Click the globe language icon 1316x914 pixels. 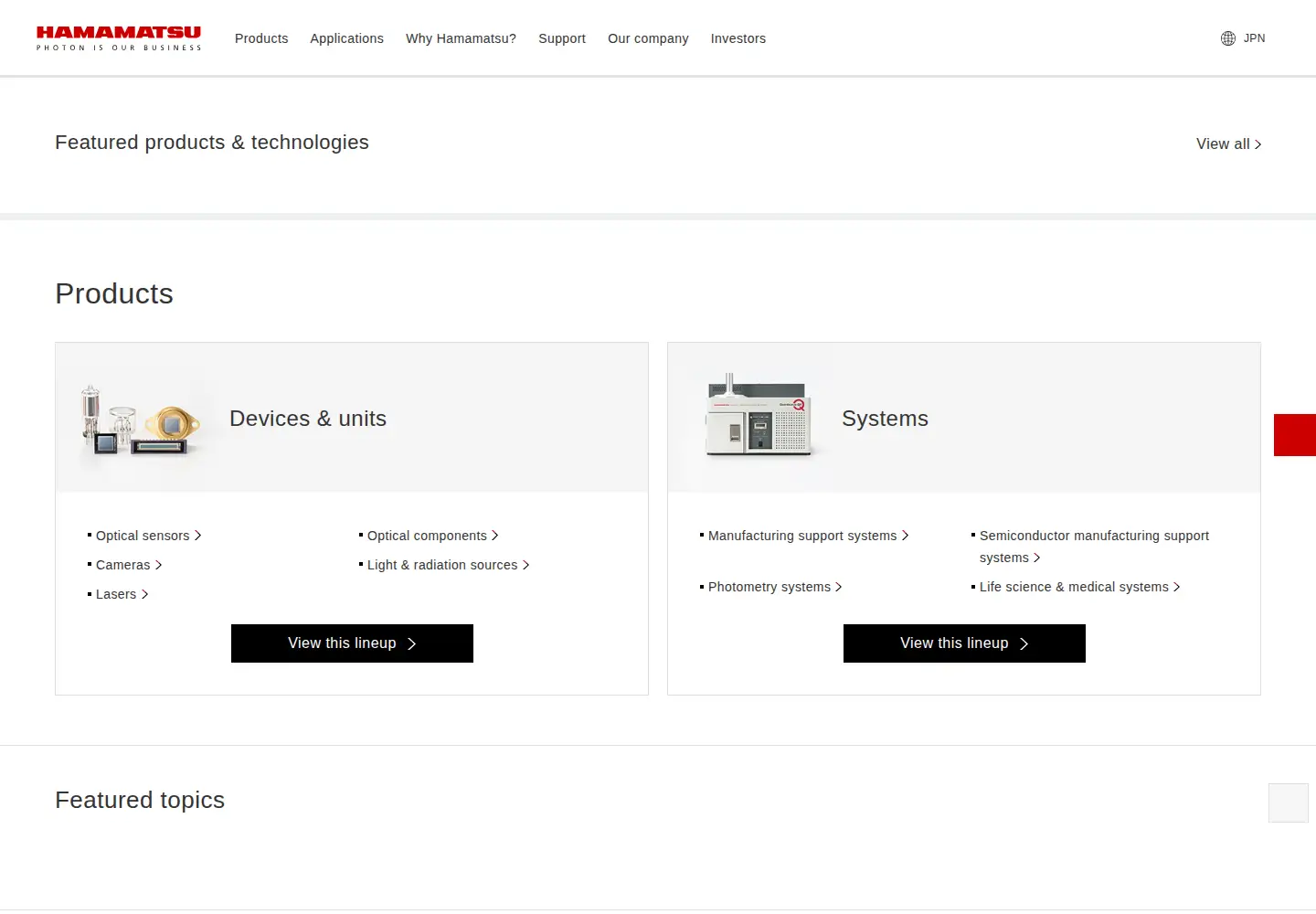coord(1228,38)
